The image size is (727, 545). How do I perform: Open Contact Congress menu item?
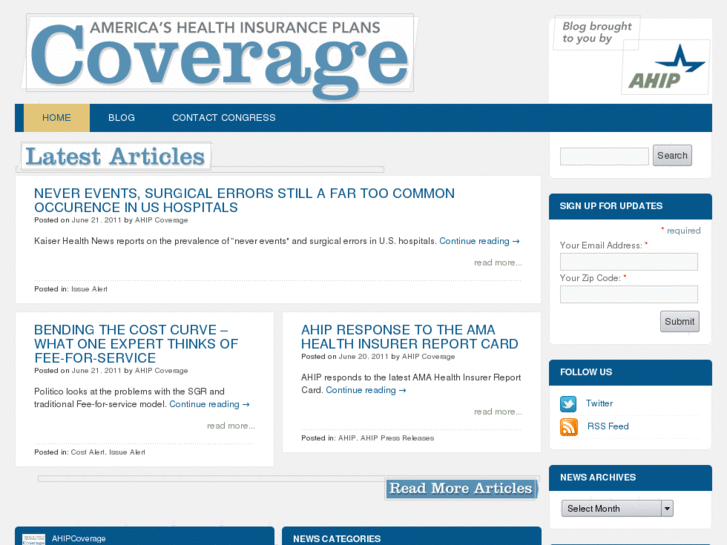click(224, 118)
